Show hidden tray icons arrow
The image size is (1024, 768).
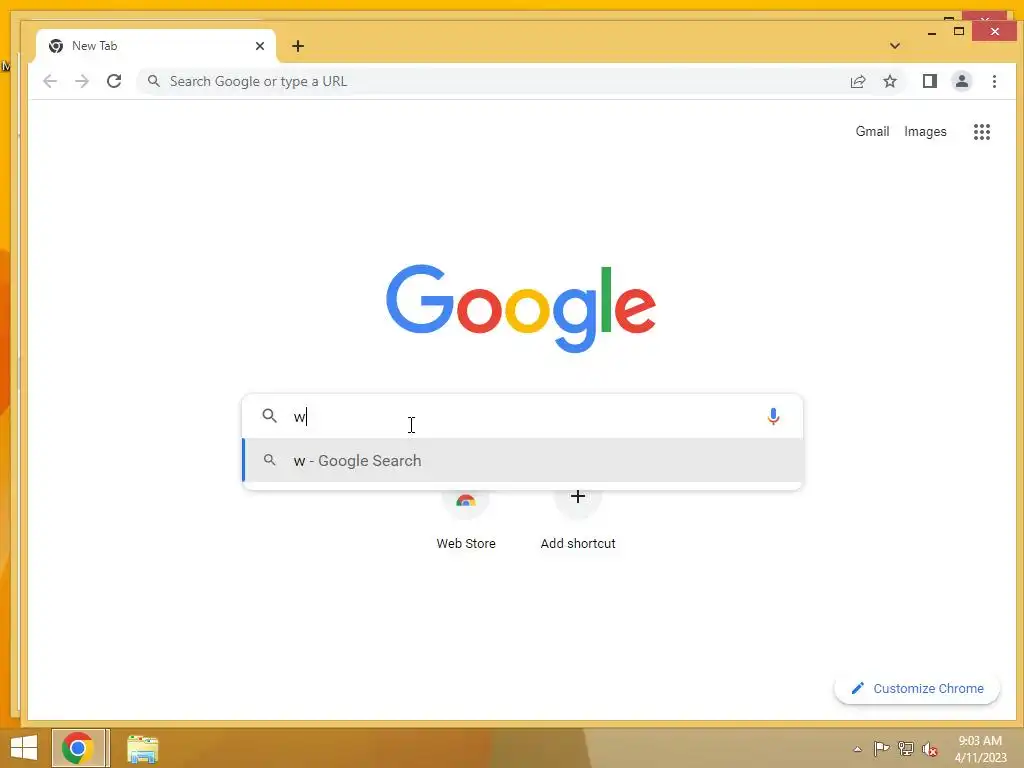point(857,749)
